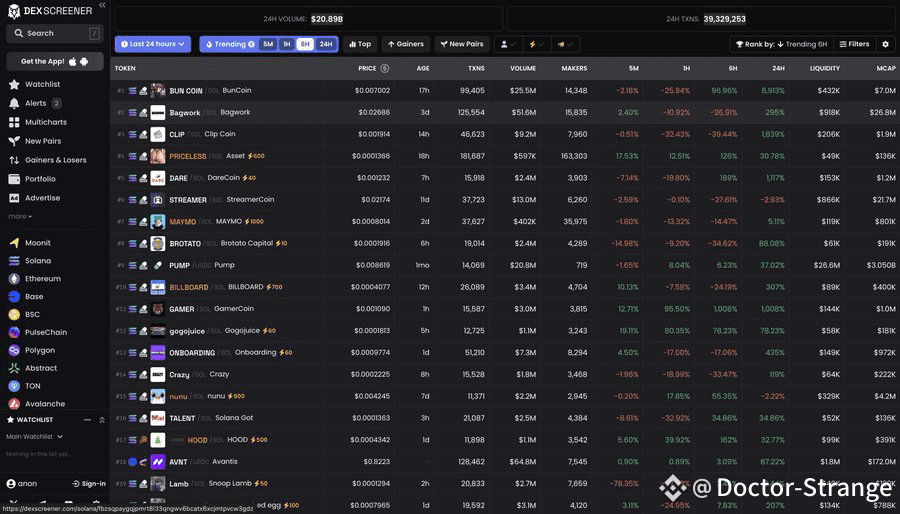Select the 5M trending timeframe

pyautogui.click(x=268, y=44)
